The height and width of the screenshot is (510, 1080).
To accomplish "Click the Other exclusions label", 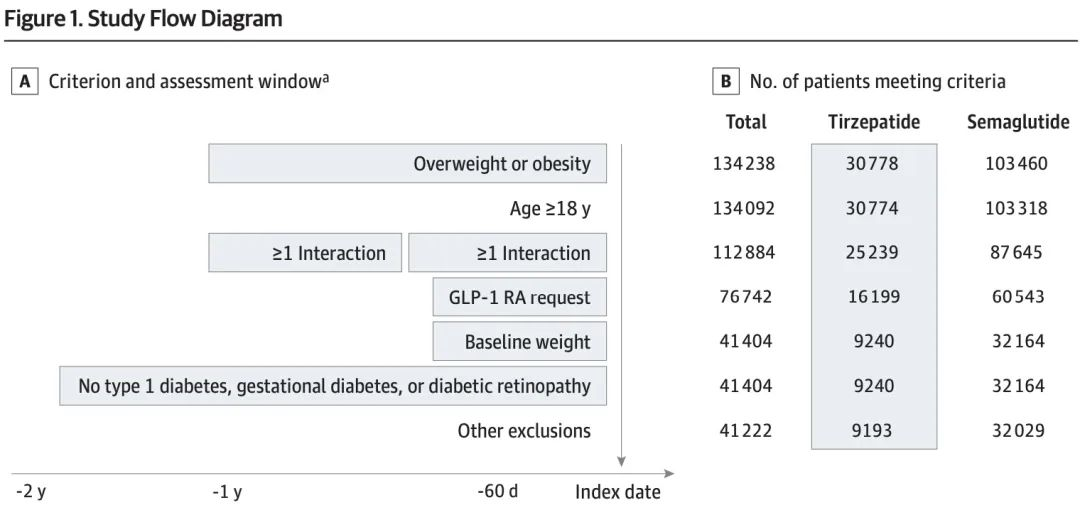I will coord(524,431).
